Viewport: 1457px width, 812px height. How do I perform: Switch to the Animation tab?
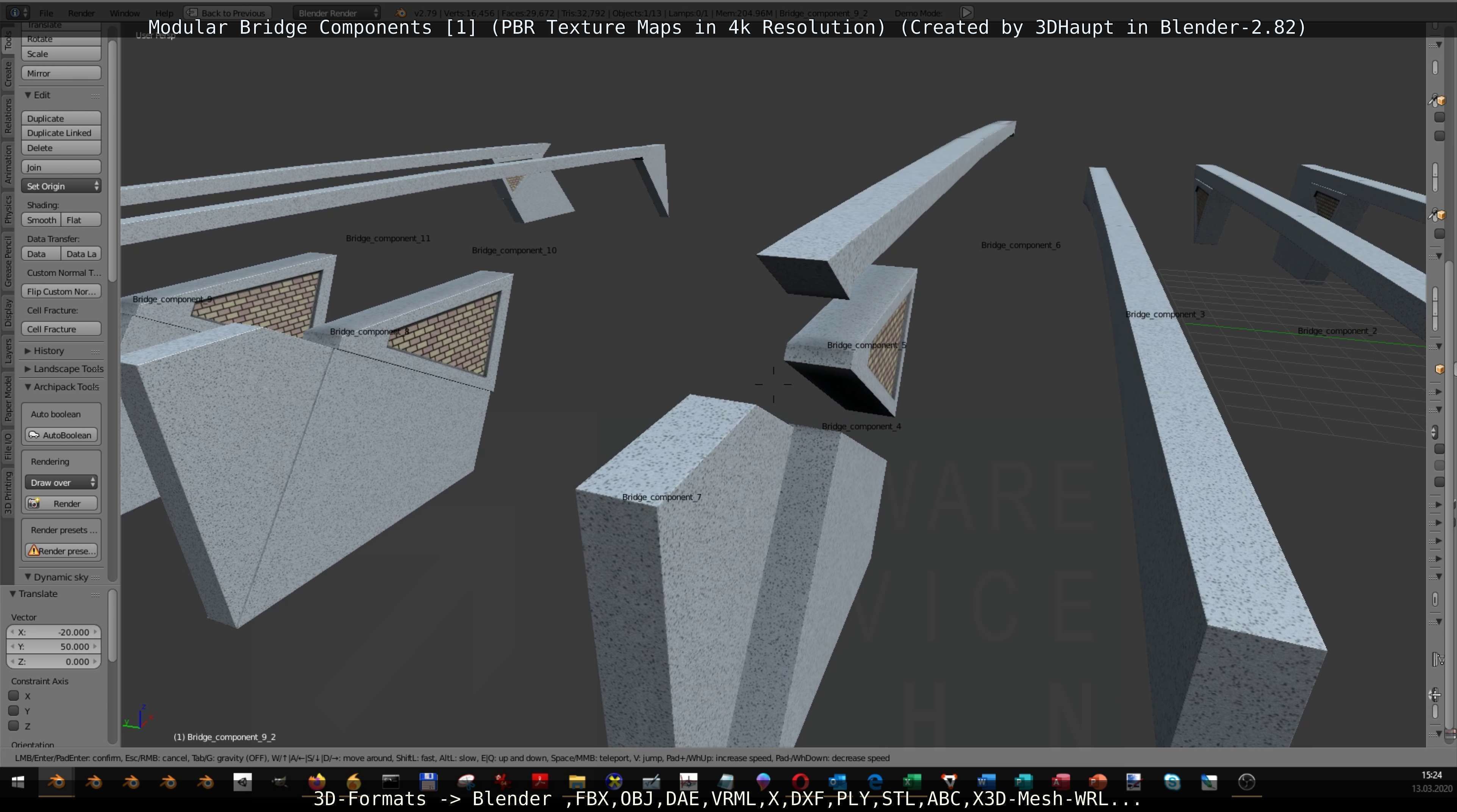[8, 164]
